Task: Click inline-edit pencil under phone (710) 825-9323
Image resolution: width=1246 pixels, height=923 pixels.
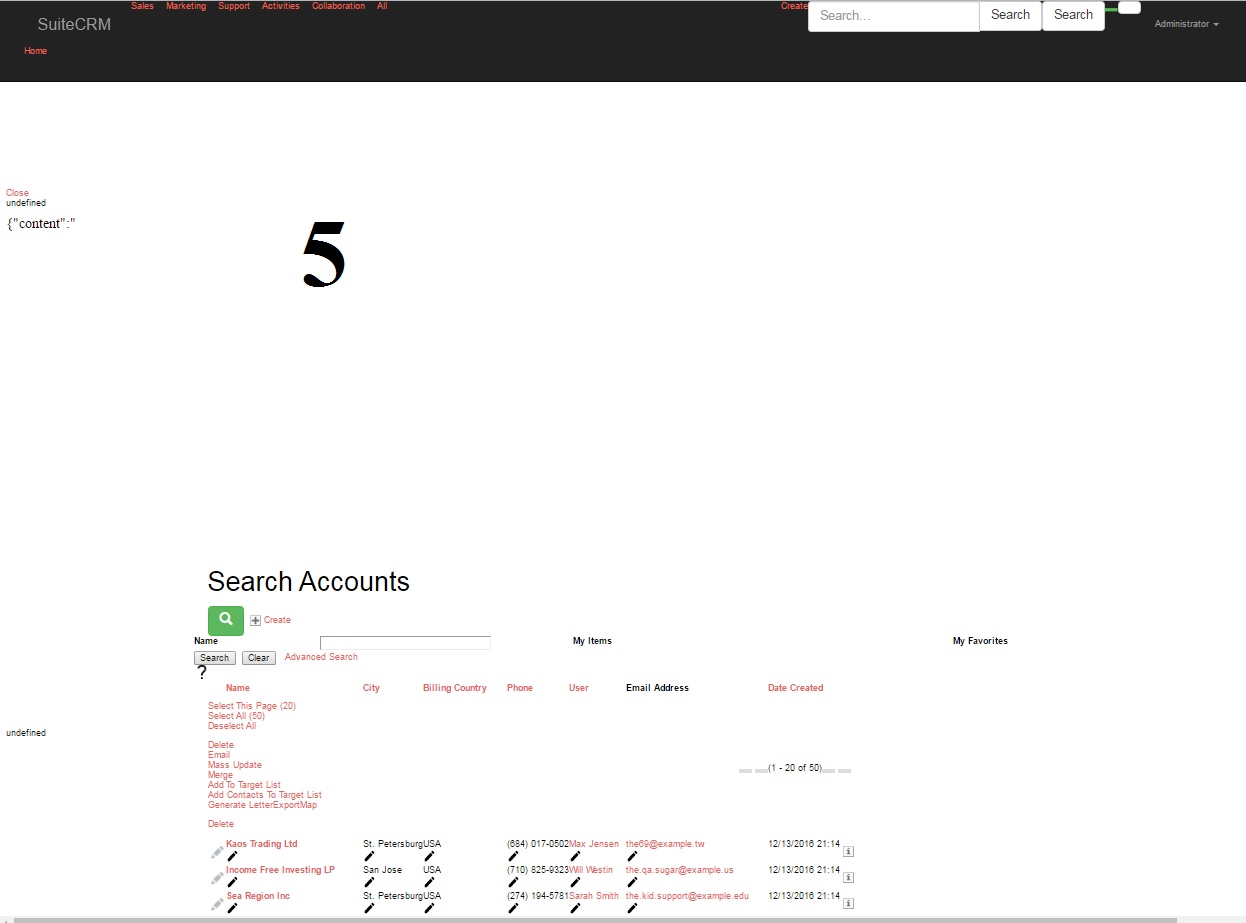Action: pyautogui.click(x=513, y=882)
